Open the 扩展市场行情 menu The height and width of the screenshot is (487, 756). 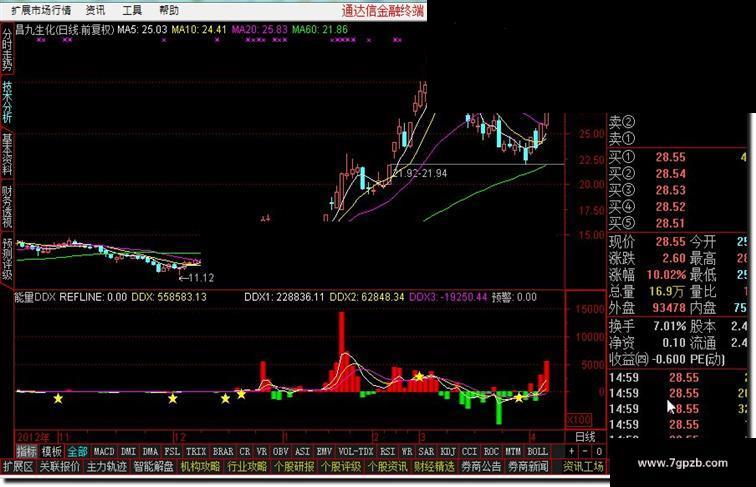click(x=41, y=10)
